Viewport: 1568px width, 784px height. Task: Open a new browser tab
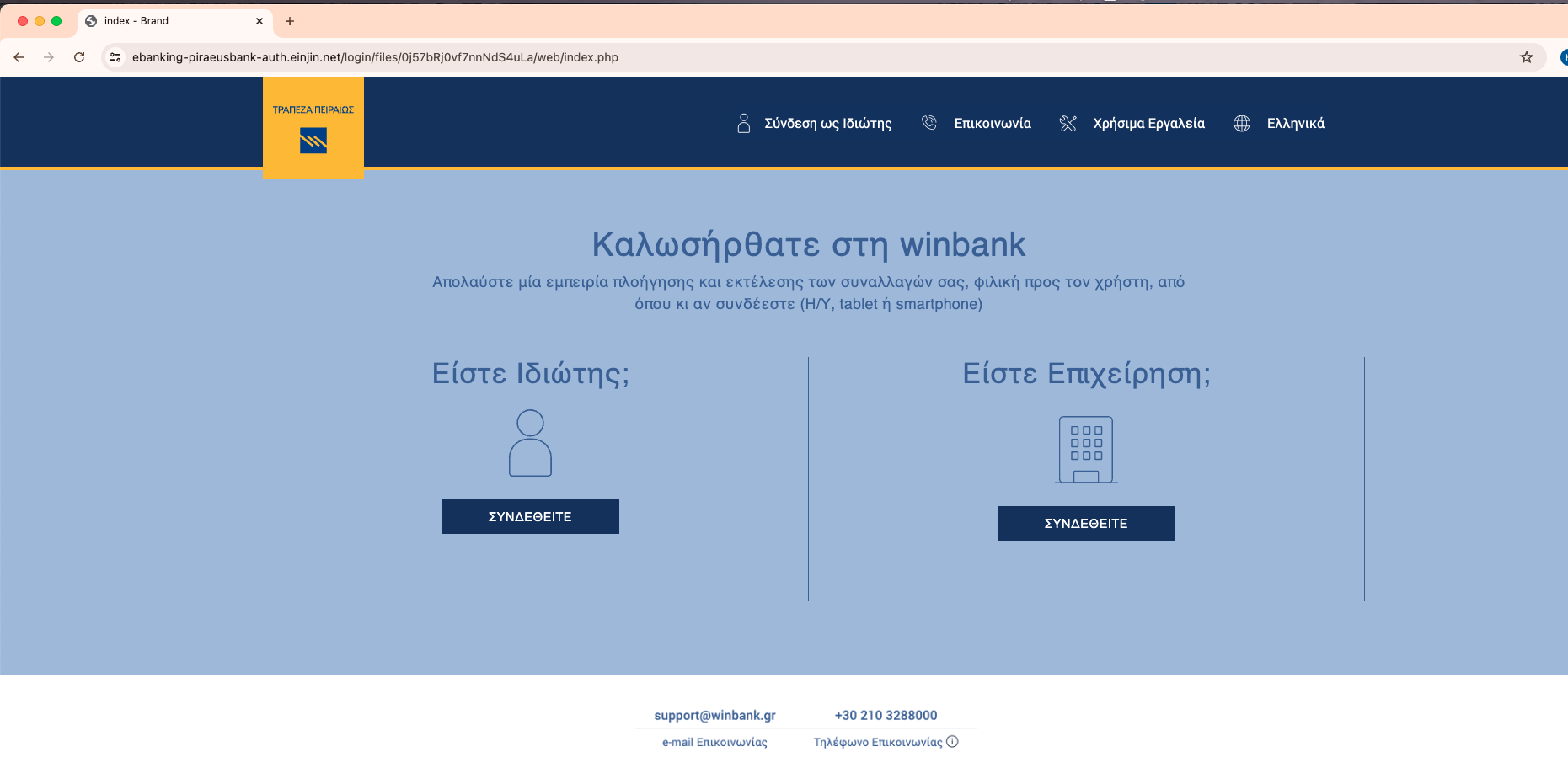(289, 21)
